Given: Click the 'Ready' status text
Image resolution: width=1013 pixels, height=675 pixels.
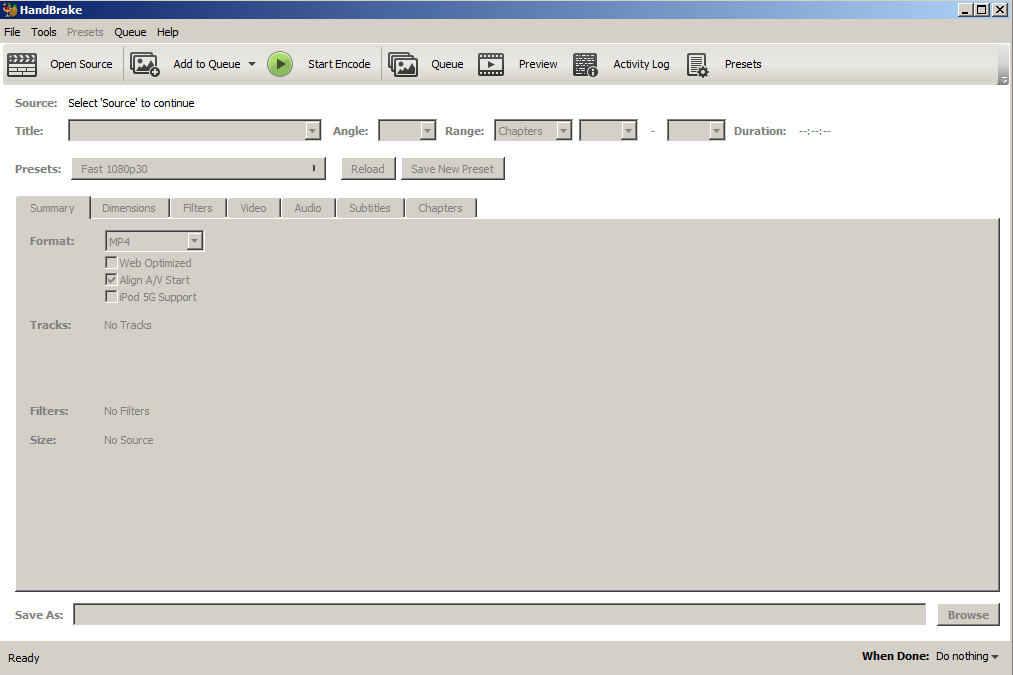Looking at the screenshot, I should [24, 658].
